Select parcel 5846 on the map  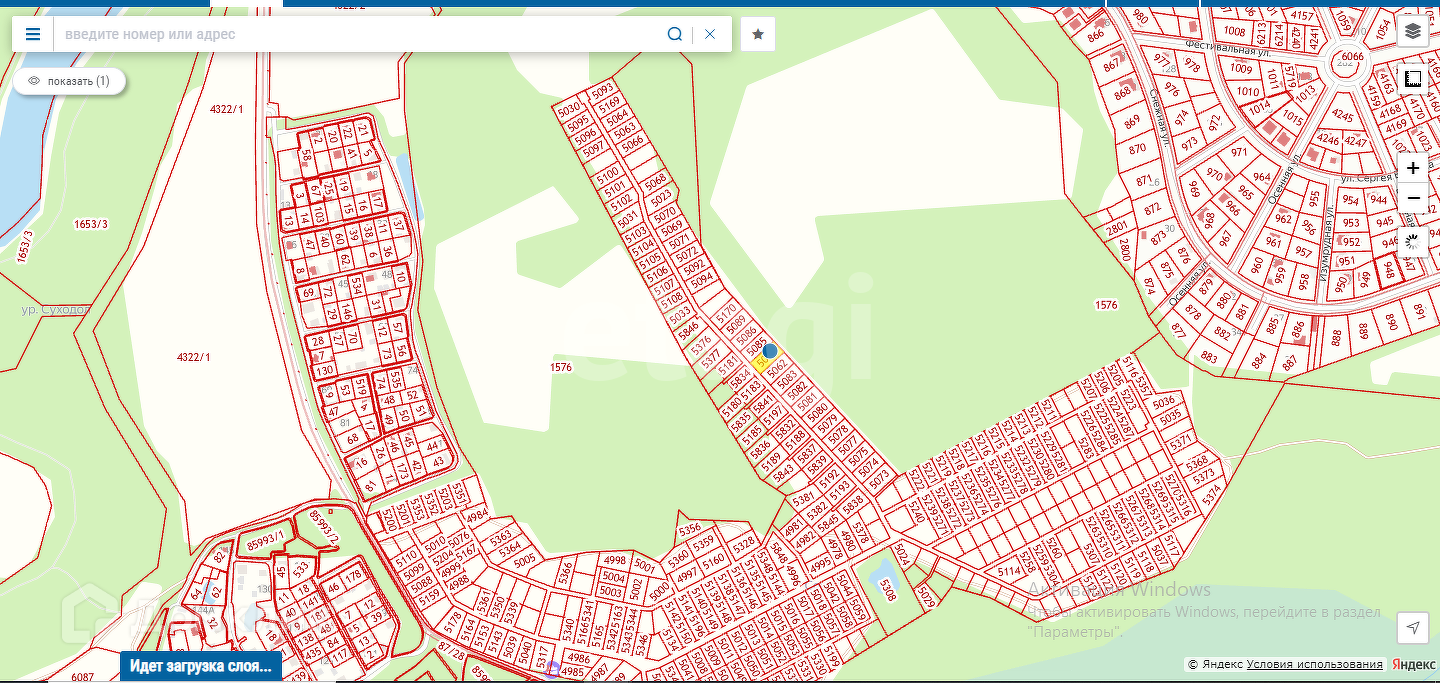(x=686, y=329)
